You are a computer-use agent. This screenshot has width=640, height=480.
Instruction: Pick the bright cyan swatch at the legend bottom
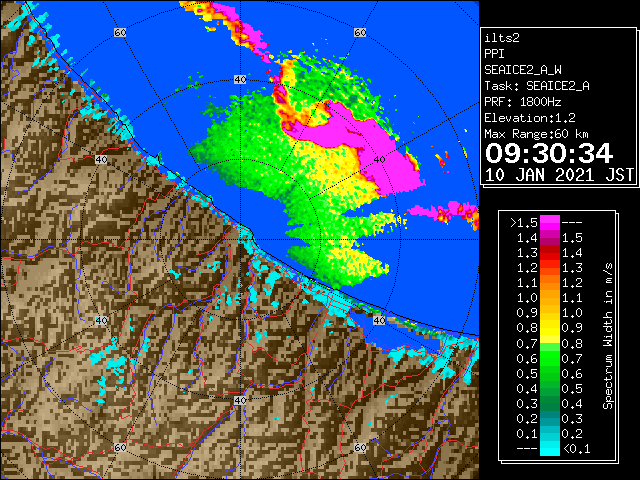(550, 449)
